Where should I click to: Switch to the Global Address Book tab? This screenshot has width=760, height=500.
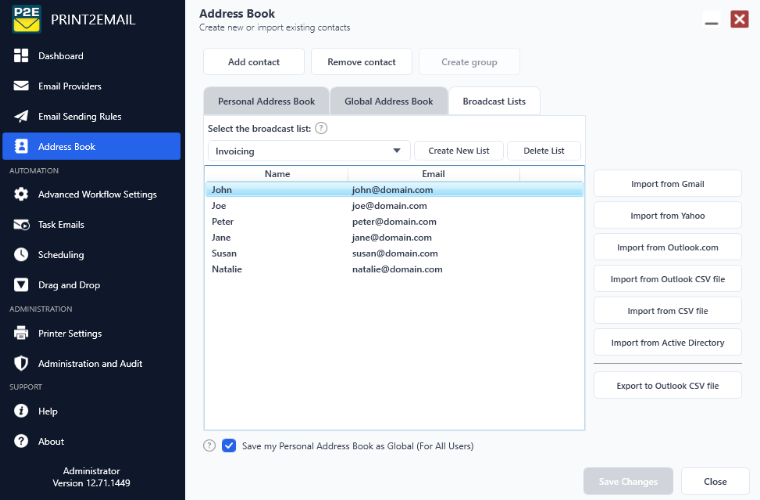click(x=389, y=101)
